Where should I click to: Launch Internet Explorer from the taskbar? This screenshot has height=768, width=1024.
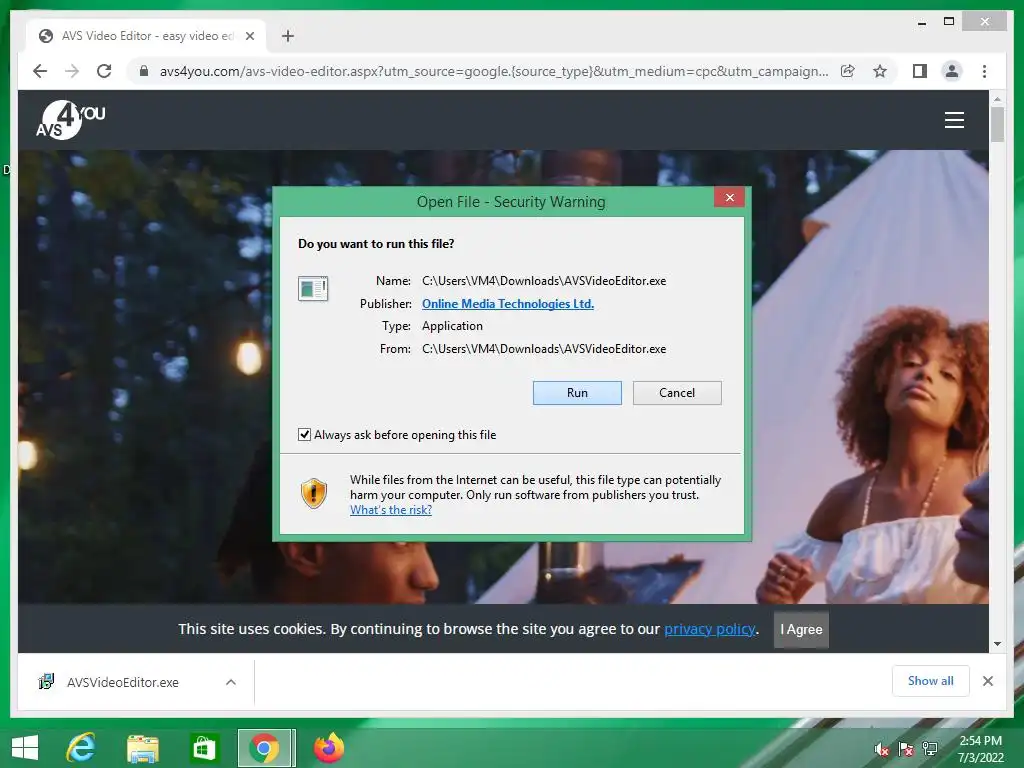82,748
